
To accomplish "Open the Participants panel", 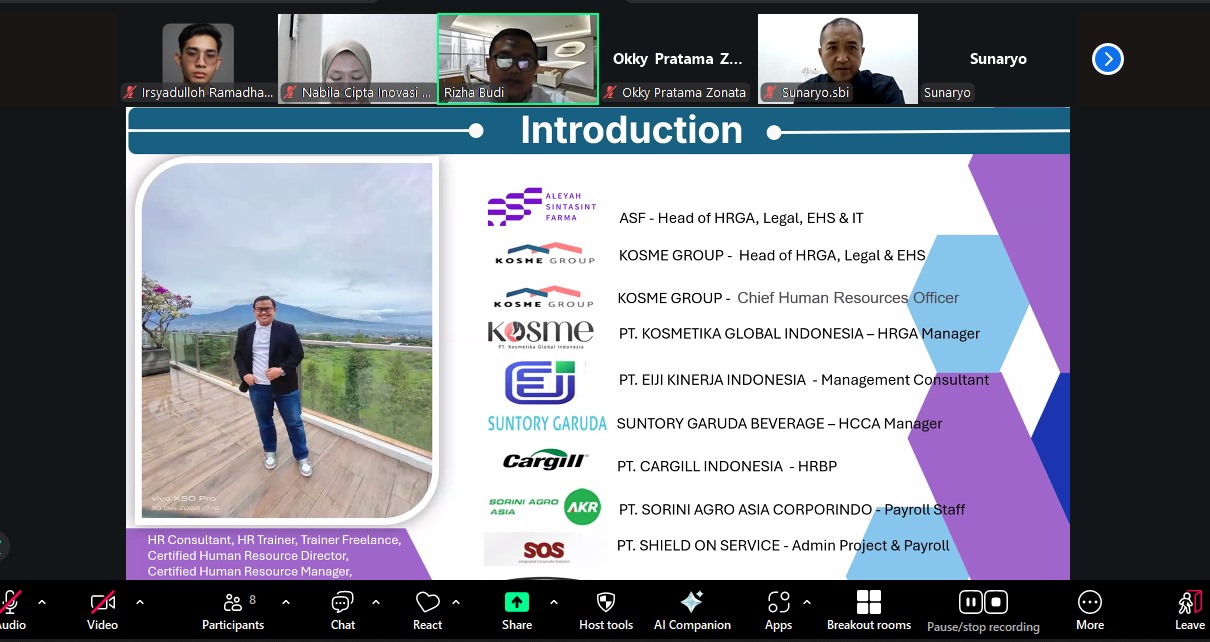I will [233, 610].
